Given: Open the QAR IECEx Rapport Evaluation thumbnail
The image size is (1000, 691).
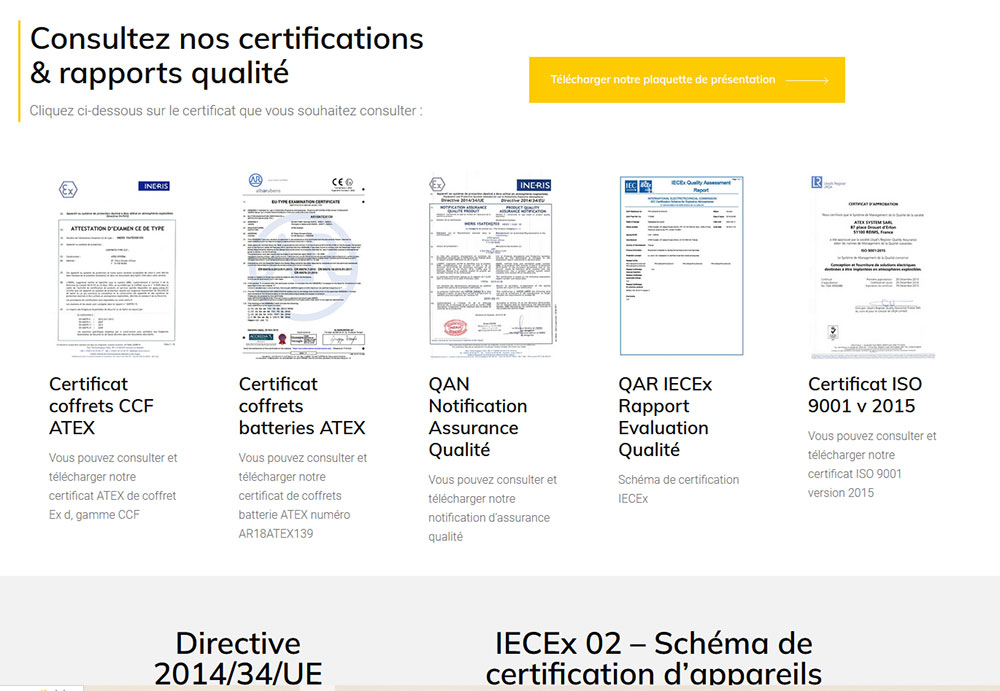Looking at the screenshot, I should [x=682, y=266].
